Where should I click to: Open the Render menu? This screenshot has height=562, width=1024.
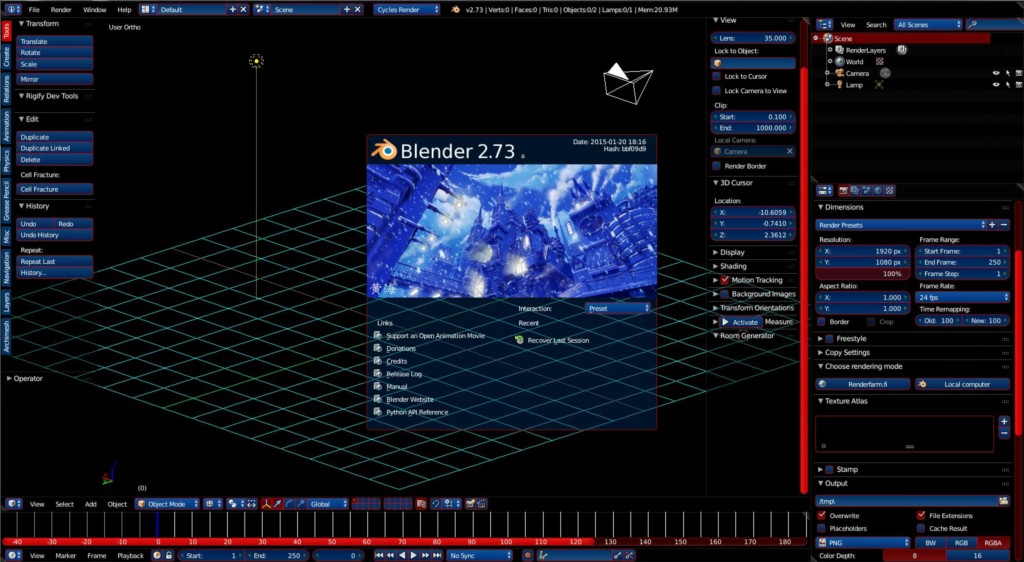coord(61,10)
